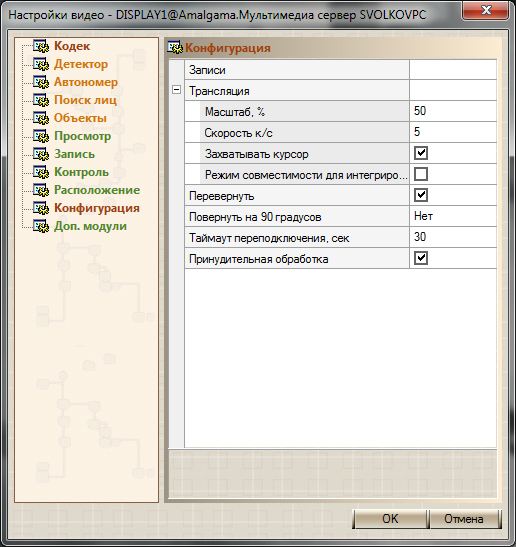This screenshot has height=547, width=516.
Task: Click the Доп. модули icon
Action: [41, 226]
